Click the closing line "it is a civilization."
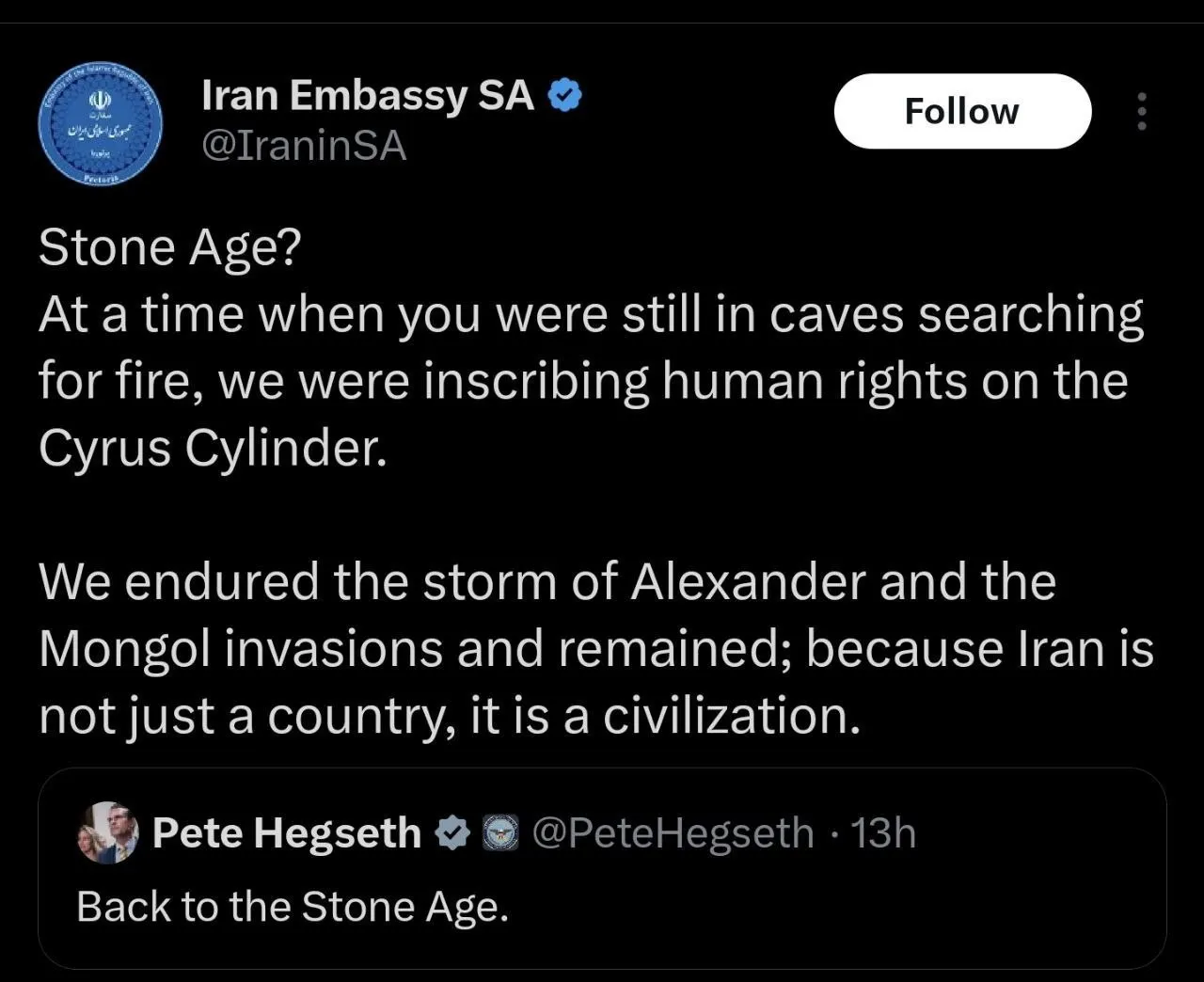 click(x=450, y=716)
